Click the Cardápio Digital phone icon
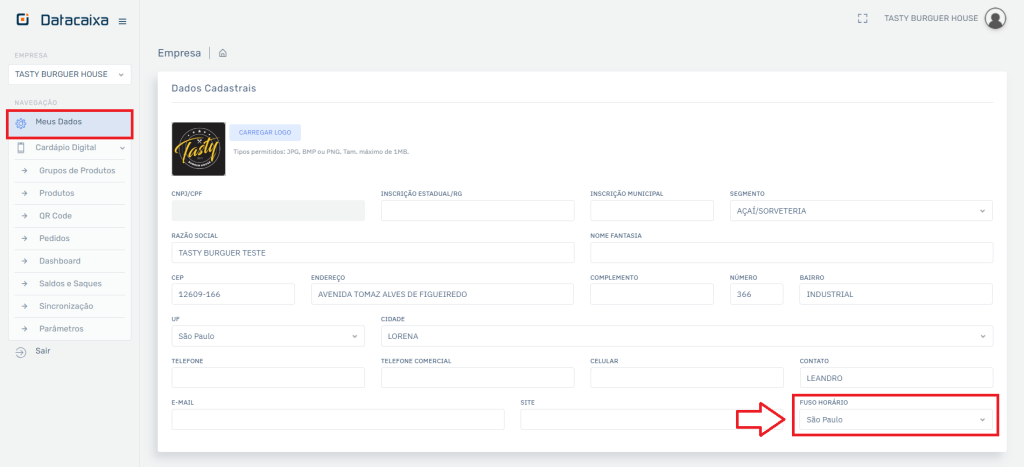Image resolution: width=1024 pixels, height=467 pixels. click(21, 148)
